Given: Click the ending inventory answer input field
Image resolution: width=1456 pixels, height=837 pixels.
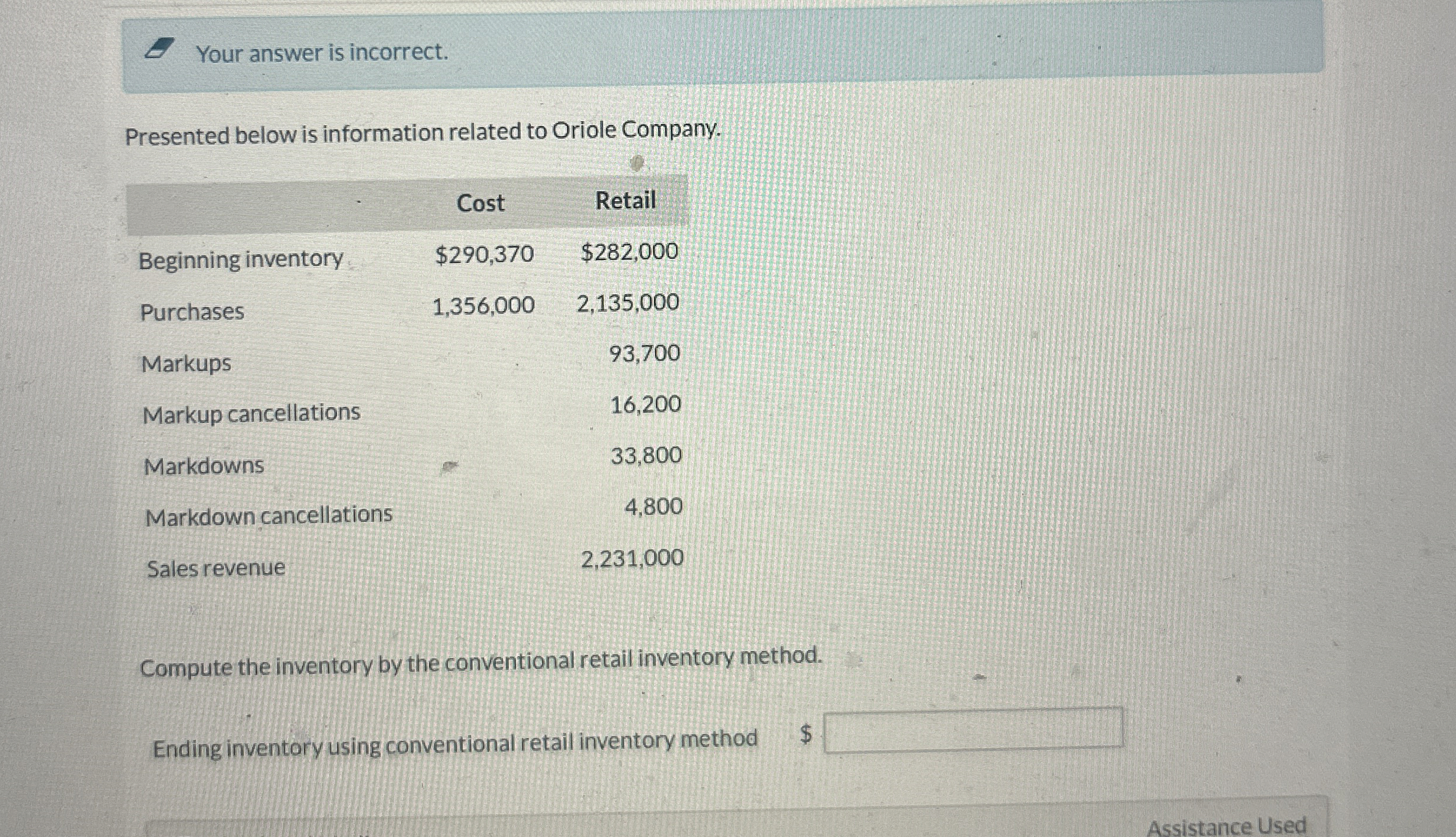Looking at the screenshot, I should pyautogui.click(x=973, y=730).
